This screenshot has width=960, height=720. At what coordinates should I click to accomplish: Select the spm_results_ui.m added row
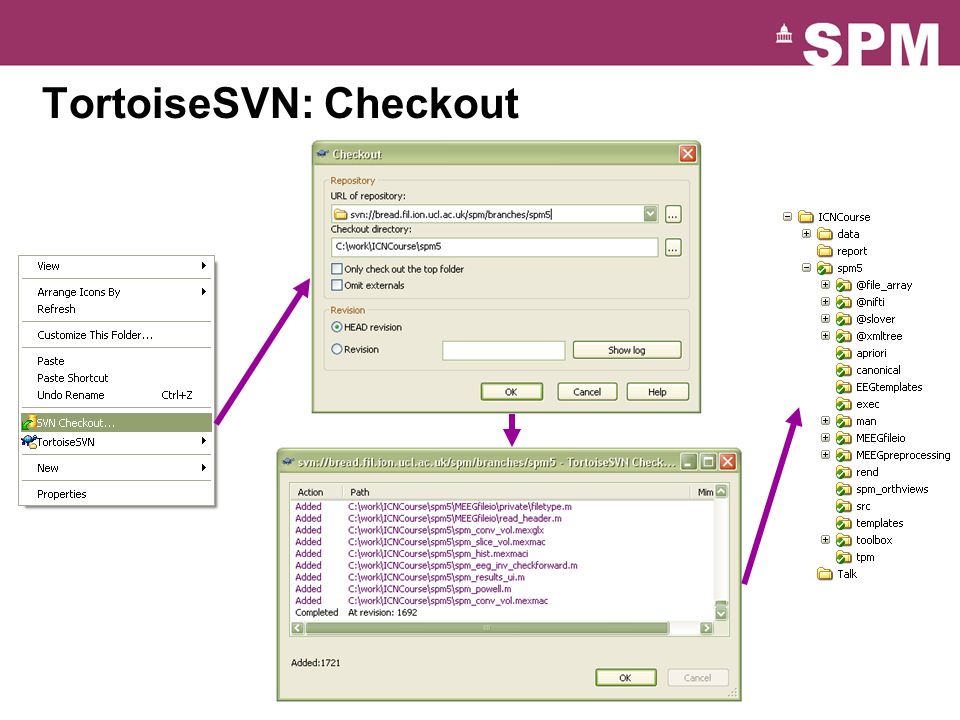(503, 577)
